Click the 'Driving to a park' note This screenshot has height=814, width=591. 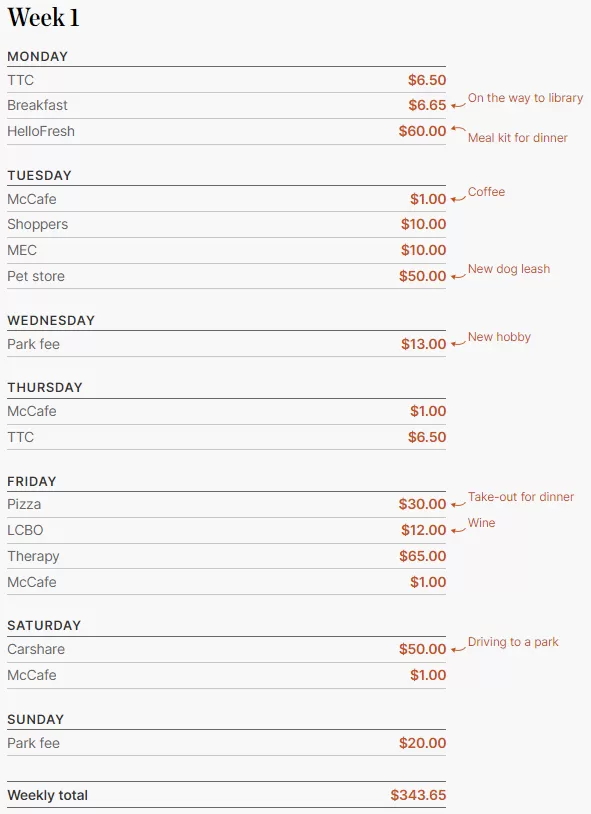513,642
